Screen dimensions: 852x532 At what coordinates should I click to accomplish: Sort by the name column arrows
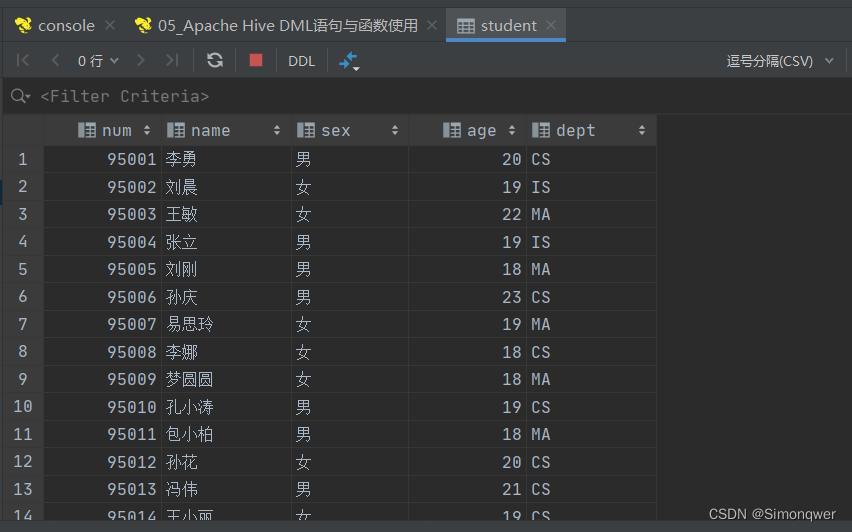[277, 130]
